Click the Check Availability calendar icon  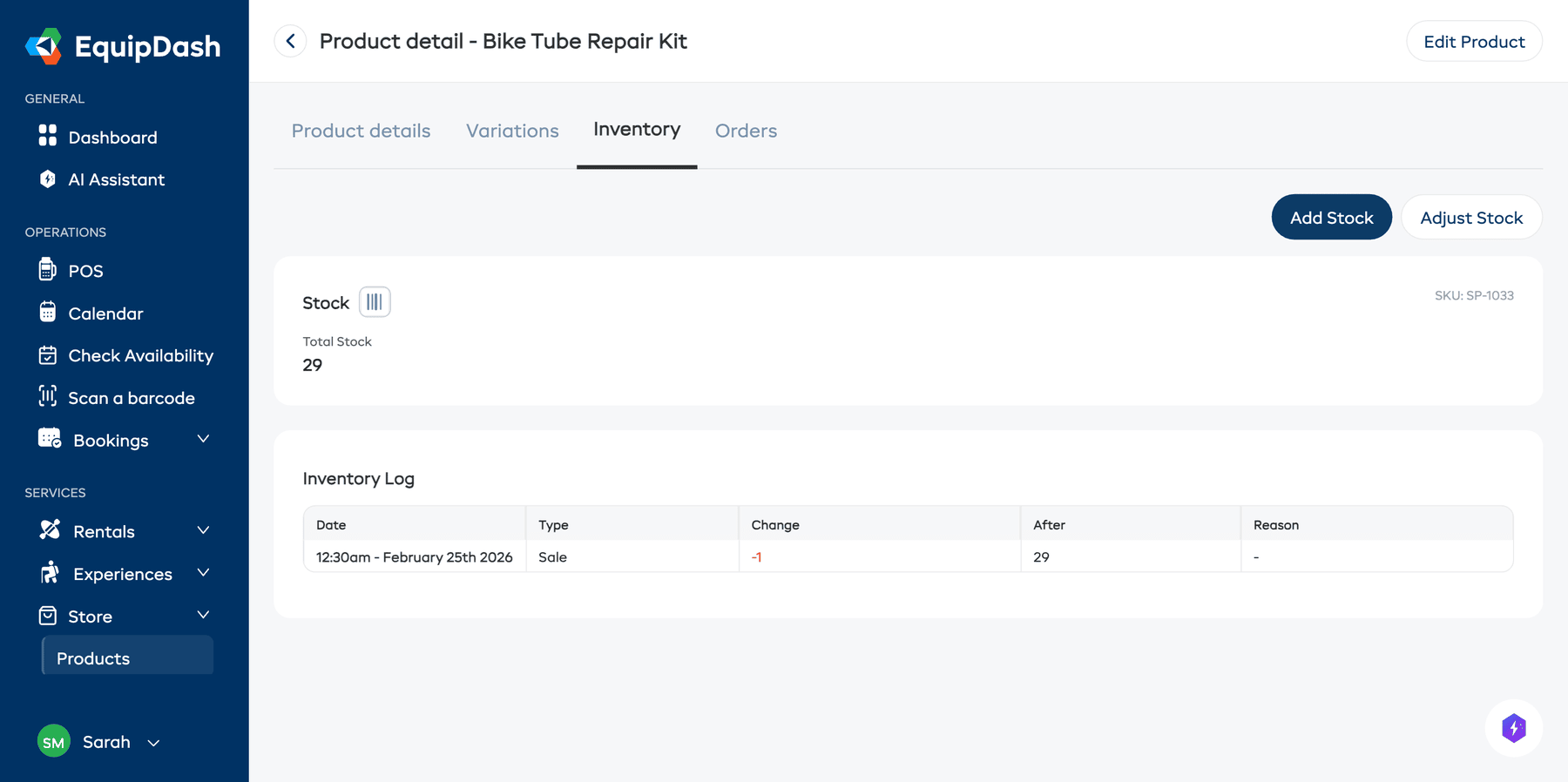(x=48, y=355)
